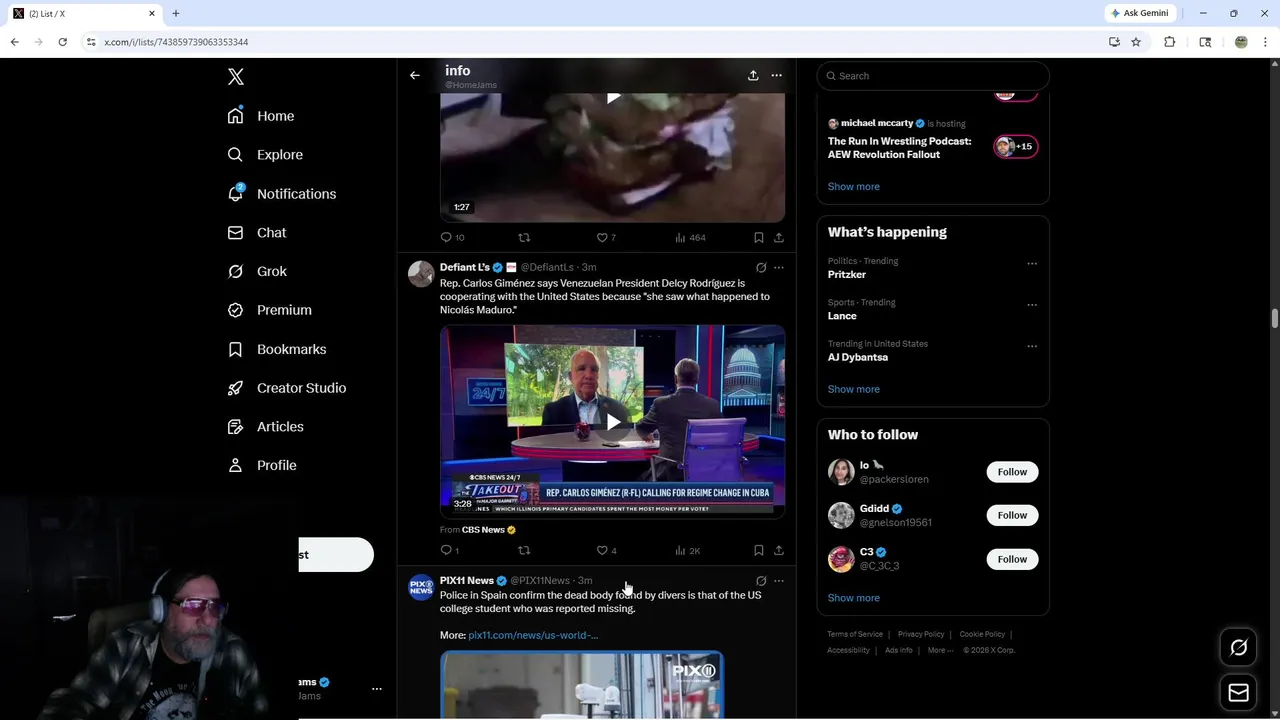Open more menu on Defiant L's post
Image resolution: width=1280 pixels, height=720 pixels.
coord(779,268)
